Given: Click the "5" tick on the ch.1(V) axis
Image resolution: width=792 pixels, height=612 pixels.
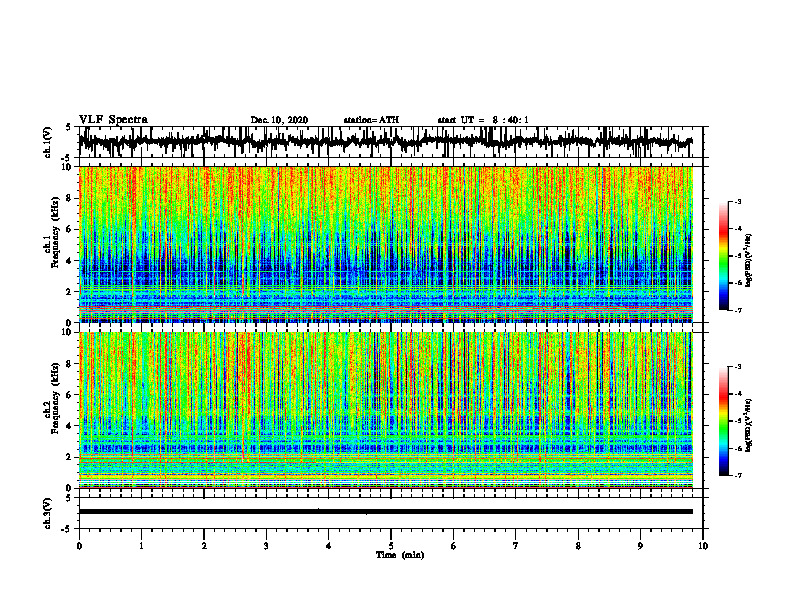Looking at the screenshot, I should click(x=69, y=128).
